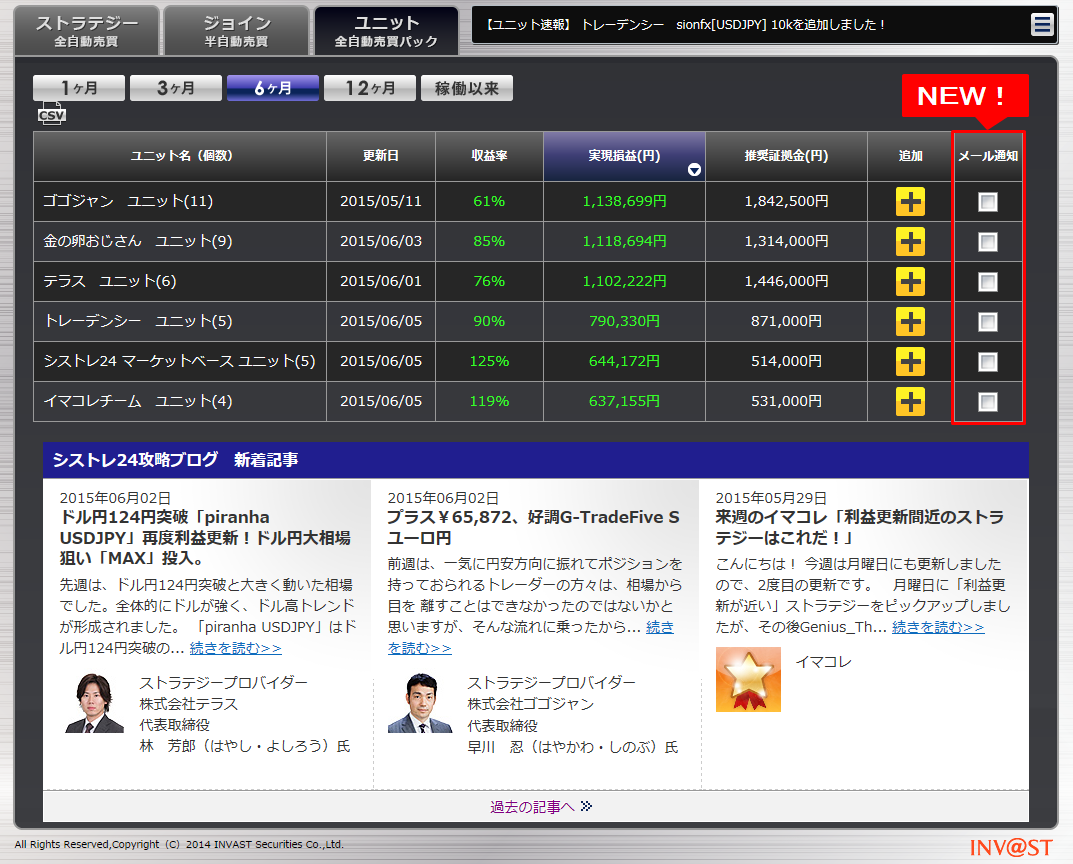This screenshot has width=1073, height=864.
Task: Toggle mail notification for テラス ユニット
Action: coord(987,282)
